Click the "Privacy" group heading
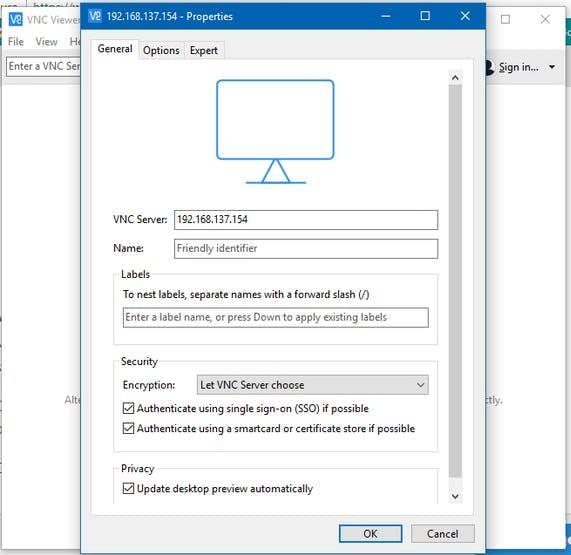This screenshot has width=571, height=555. (x=138, y=469)
